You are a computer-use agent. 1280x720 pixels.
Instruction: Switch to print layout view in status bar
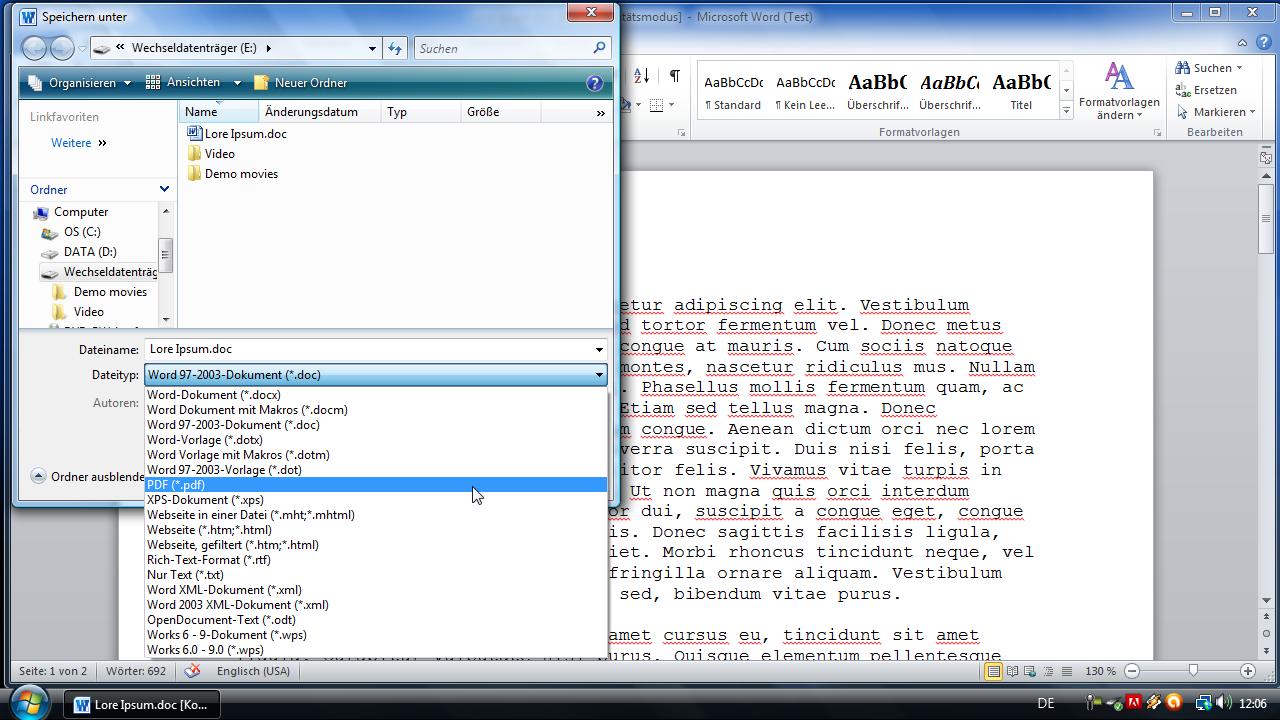pyautogui.click(x=993, y=671)
